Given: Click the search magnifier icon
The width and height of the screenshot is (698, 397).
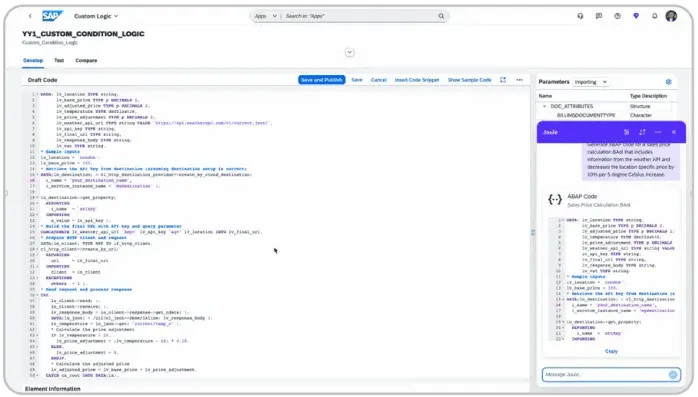Looking at the screenshot, I should (x=441, y=16).
